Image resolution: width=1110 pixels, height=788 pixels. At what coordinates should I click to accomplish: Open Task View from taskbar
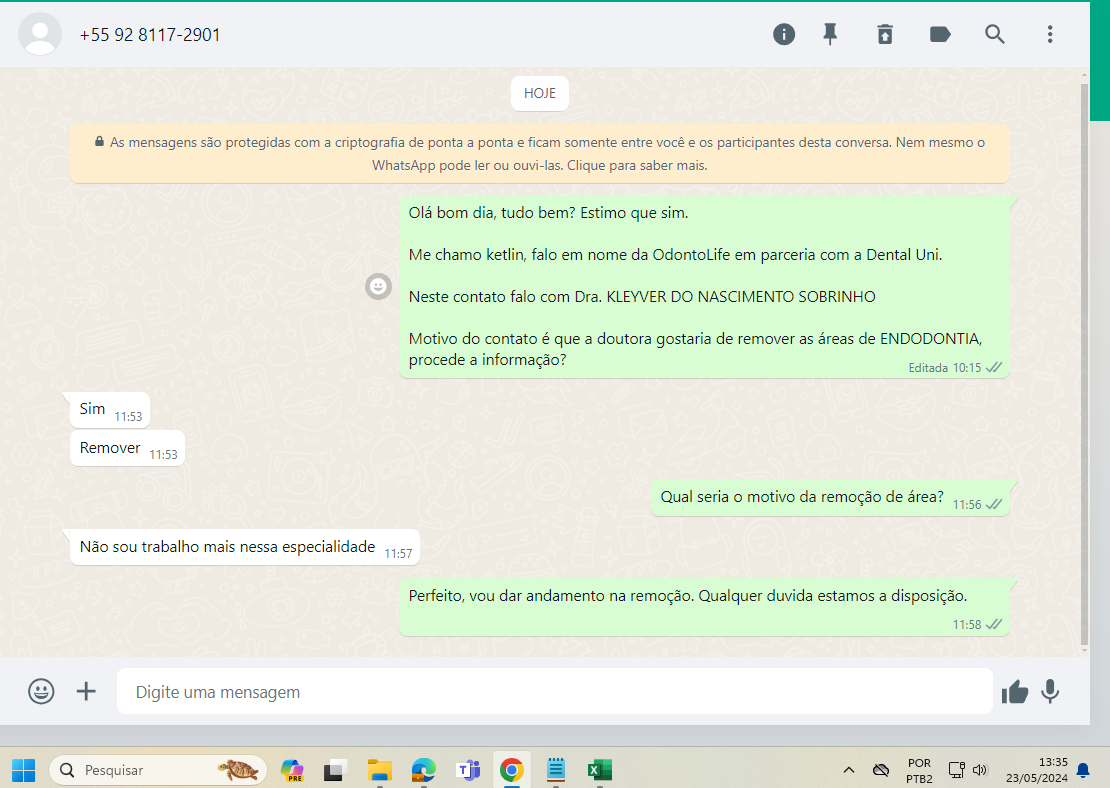(336, 770)
